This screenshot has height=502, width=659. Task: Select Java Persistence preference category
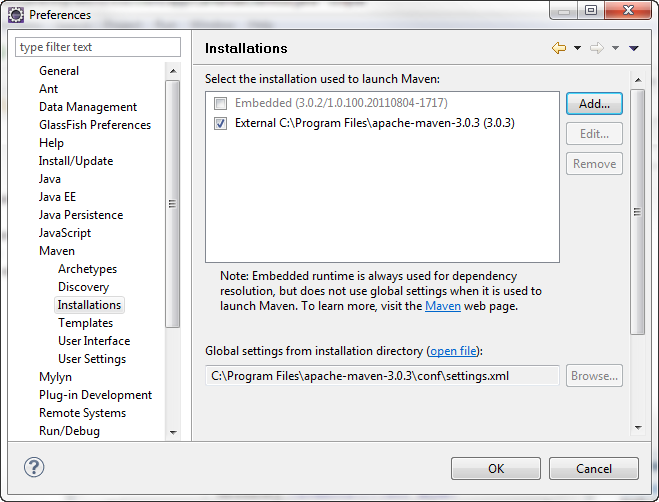tap(81, 215)
